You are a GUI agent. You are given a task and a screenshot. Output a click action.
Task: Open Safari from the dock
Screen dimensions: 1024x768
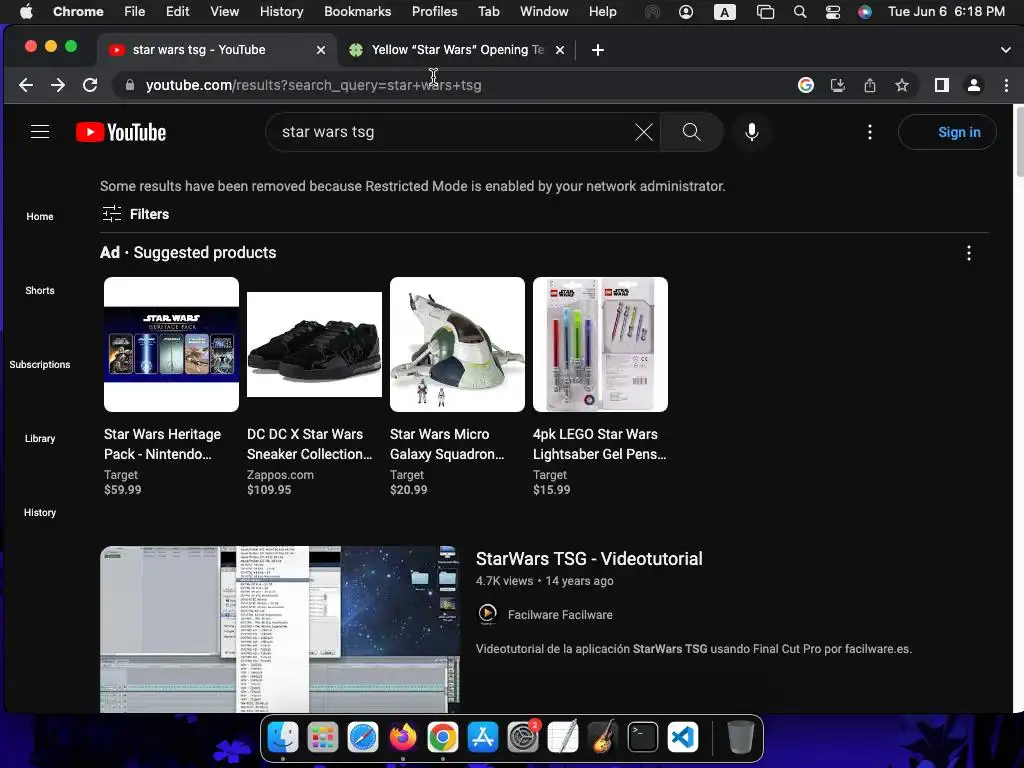363,738
